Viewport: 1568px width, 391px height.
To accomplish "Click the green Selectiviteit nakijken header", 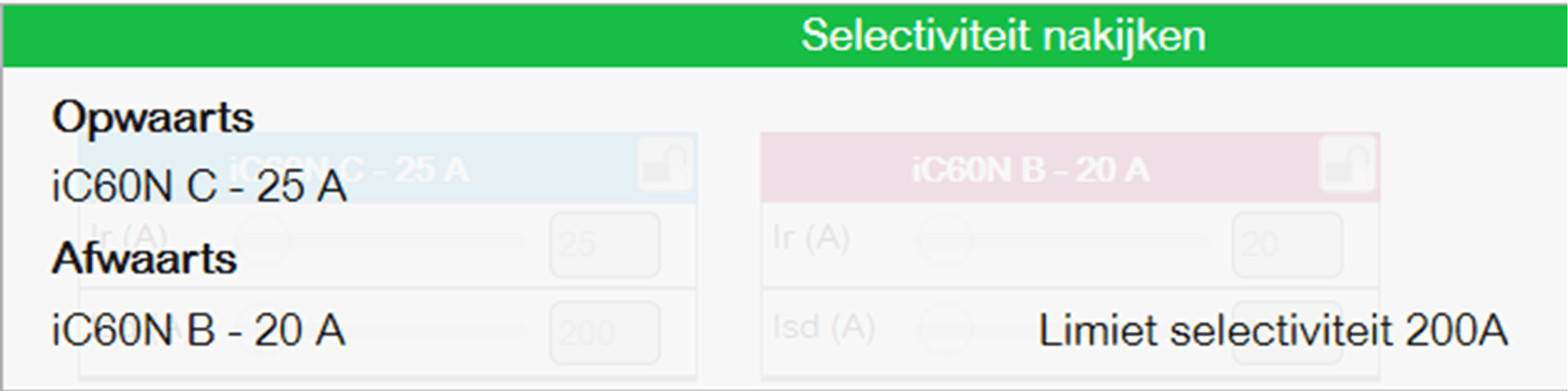I will [x=1003, y=35].
